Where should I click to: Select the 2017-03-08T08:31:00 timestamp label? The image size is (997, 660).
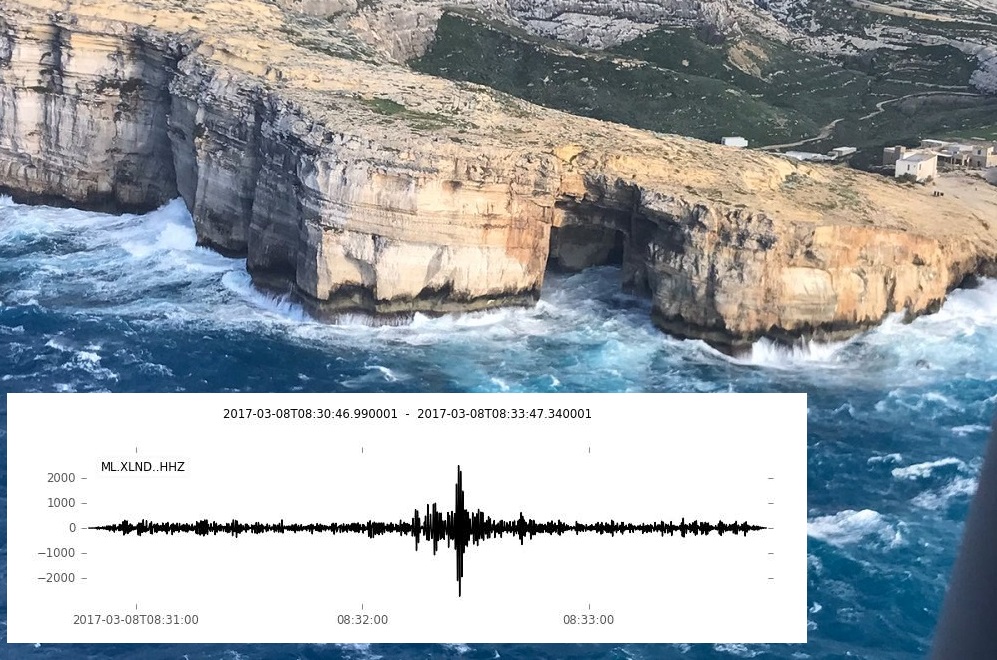click(136, 619)
